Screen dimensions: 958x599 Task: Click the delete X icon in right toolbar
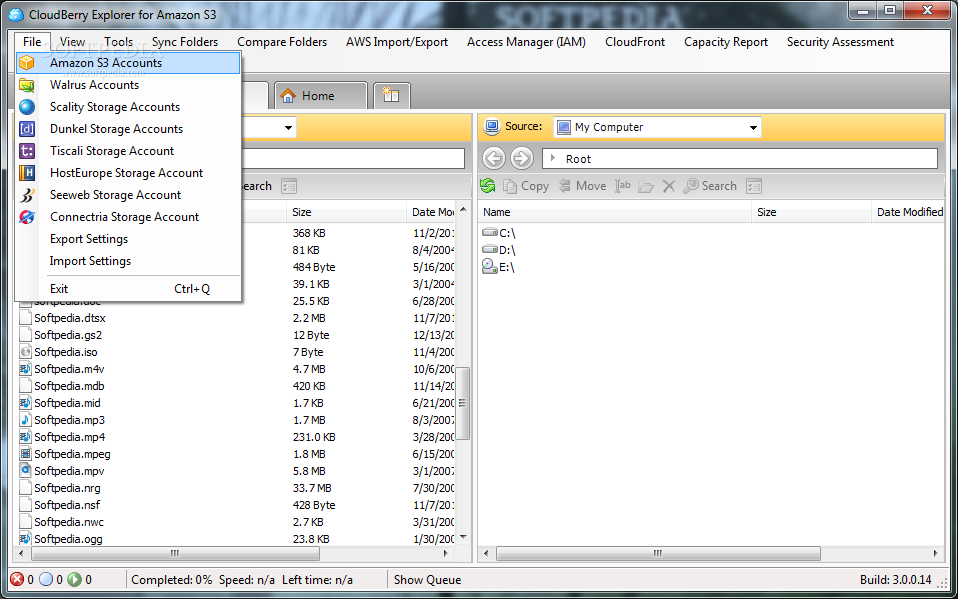coord(669,186)
